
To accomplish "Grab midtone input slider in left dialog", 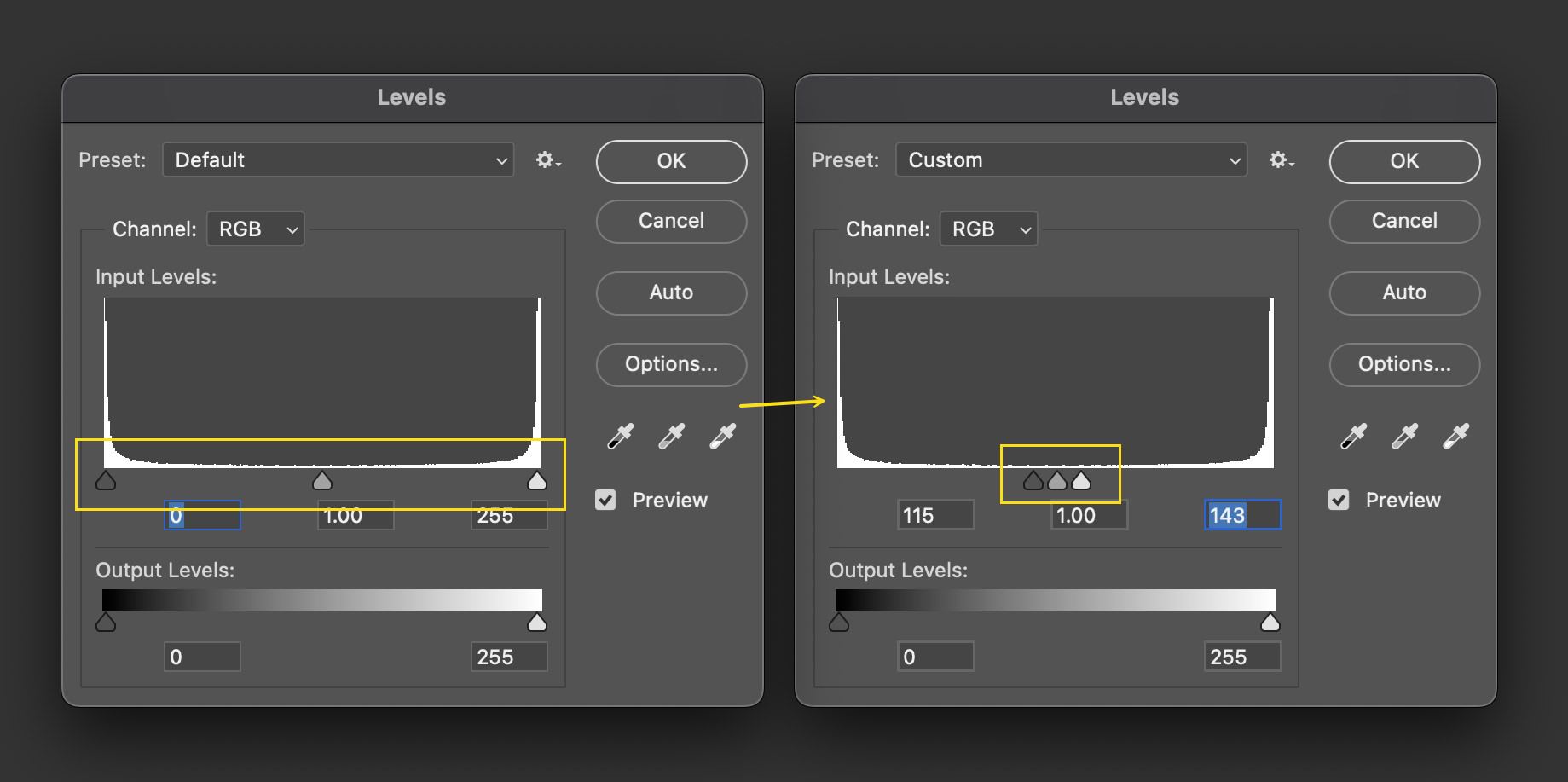I will 322,482.
